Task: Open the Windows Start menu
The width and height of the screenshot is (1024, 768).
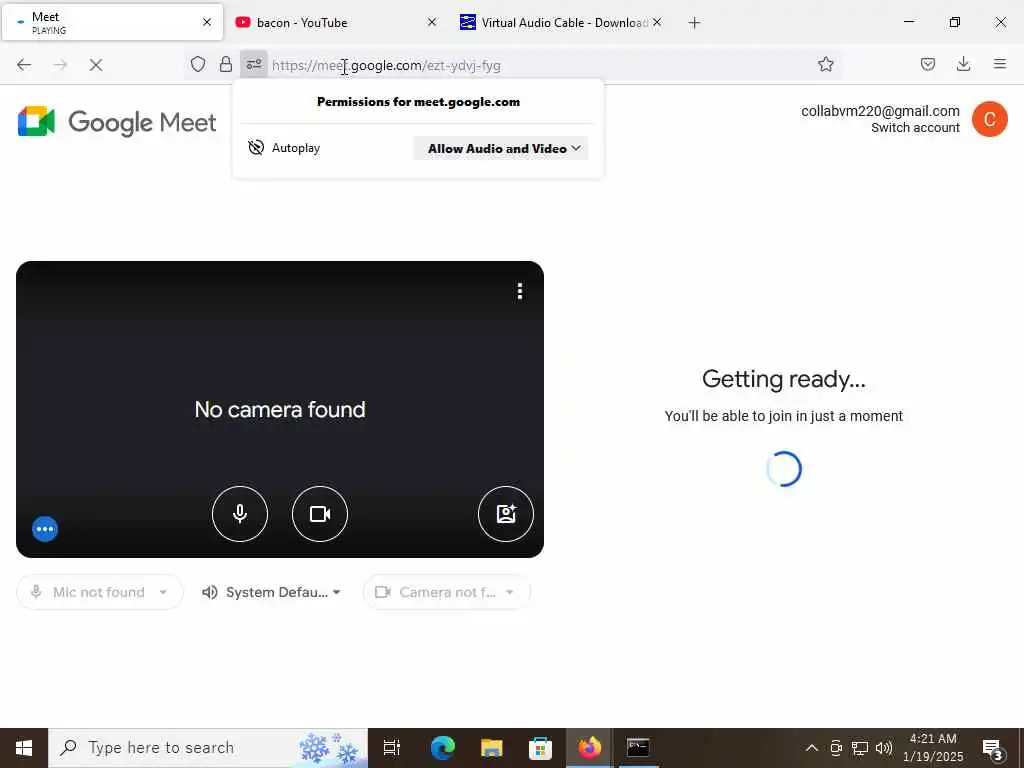Action: 24,748
